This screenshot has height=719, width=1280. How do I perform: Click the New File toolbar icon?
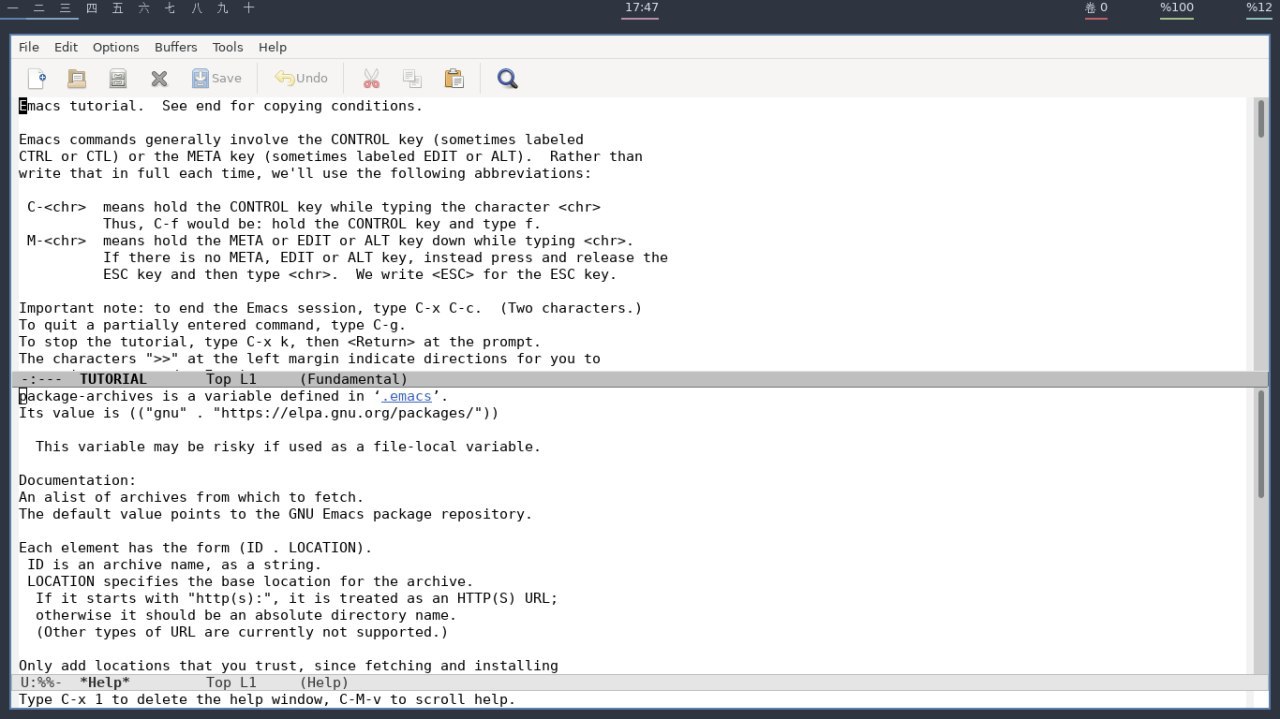click(36, 78)
